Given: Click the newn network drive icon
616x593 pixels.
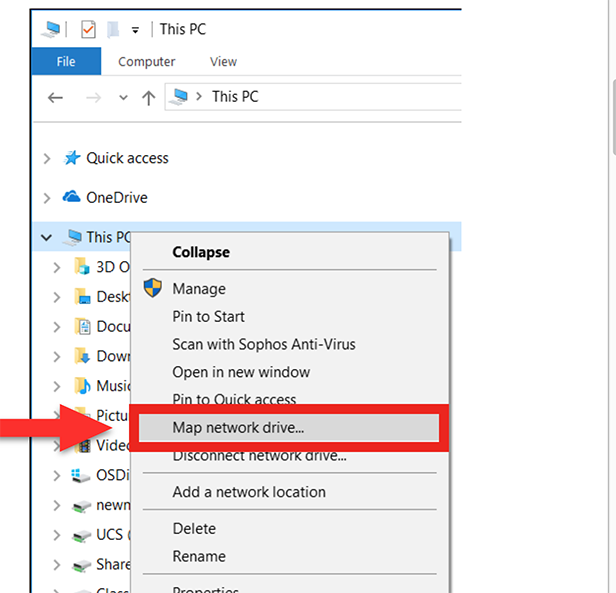Looking at the screenshot, I should point(82,506).
